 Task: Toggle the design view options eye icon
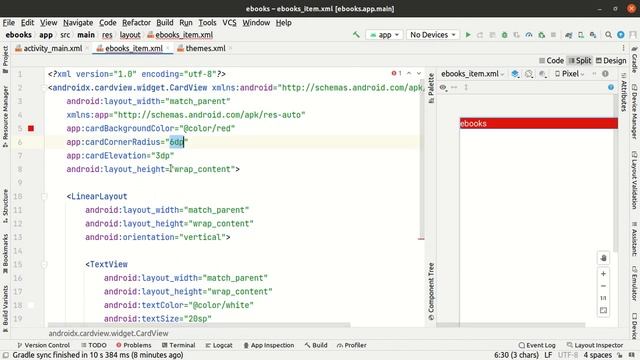pyautogui.click(x=443, y=87)
